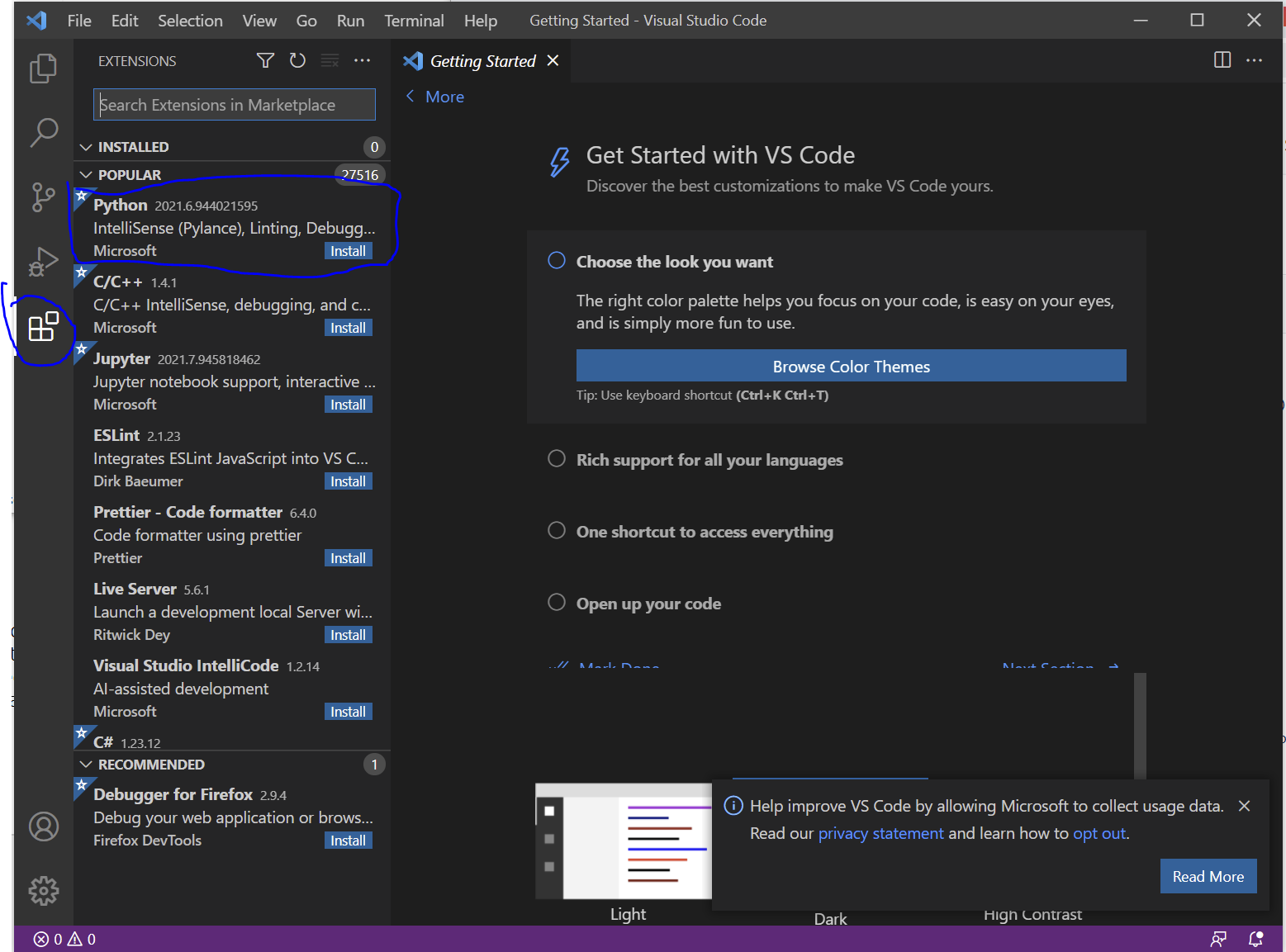Click Browse Color Themes button
1286x952 pixels.
(851, 366)
